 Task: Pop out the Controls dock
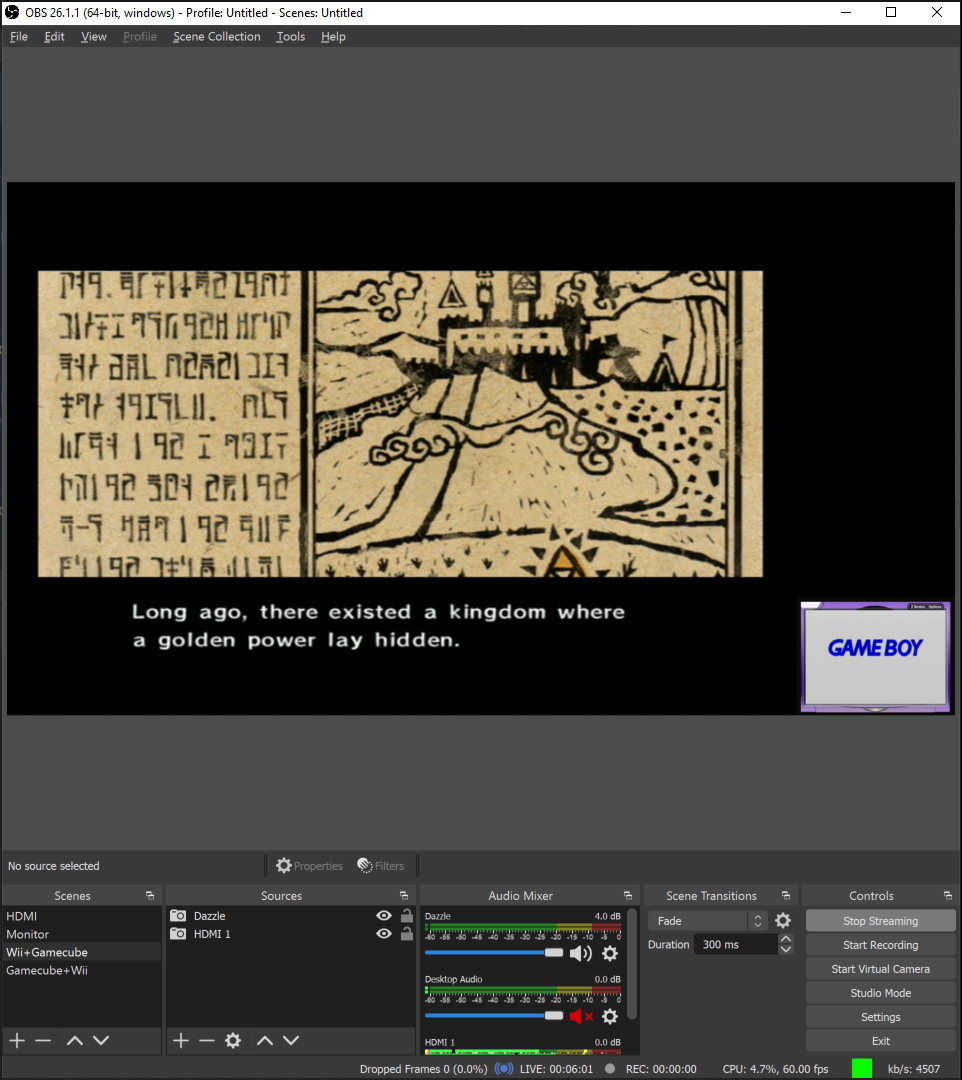pyautogui.click(x=948, y=895)
